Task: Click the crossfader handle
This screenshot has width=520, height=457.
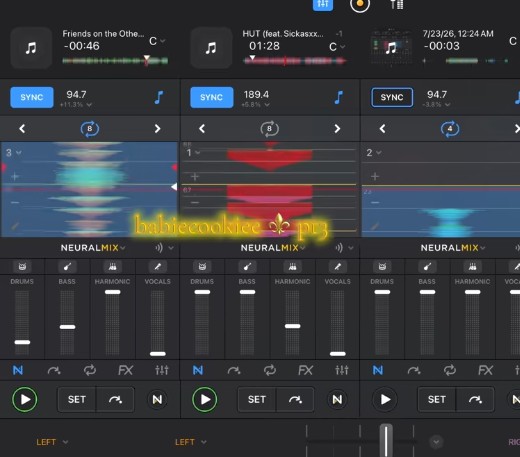Action: pos(386,440)
